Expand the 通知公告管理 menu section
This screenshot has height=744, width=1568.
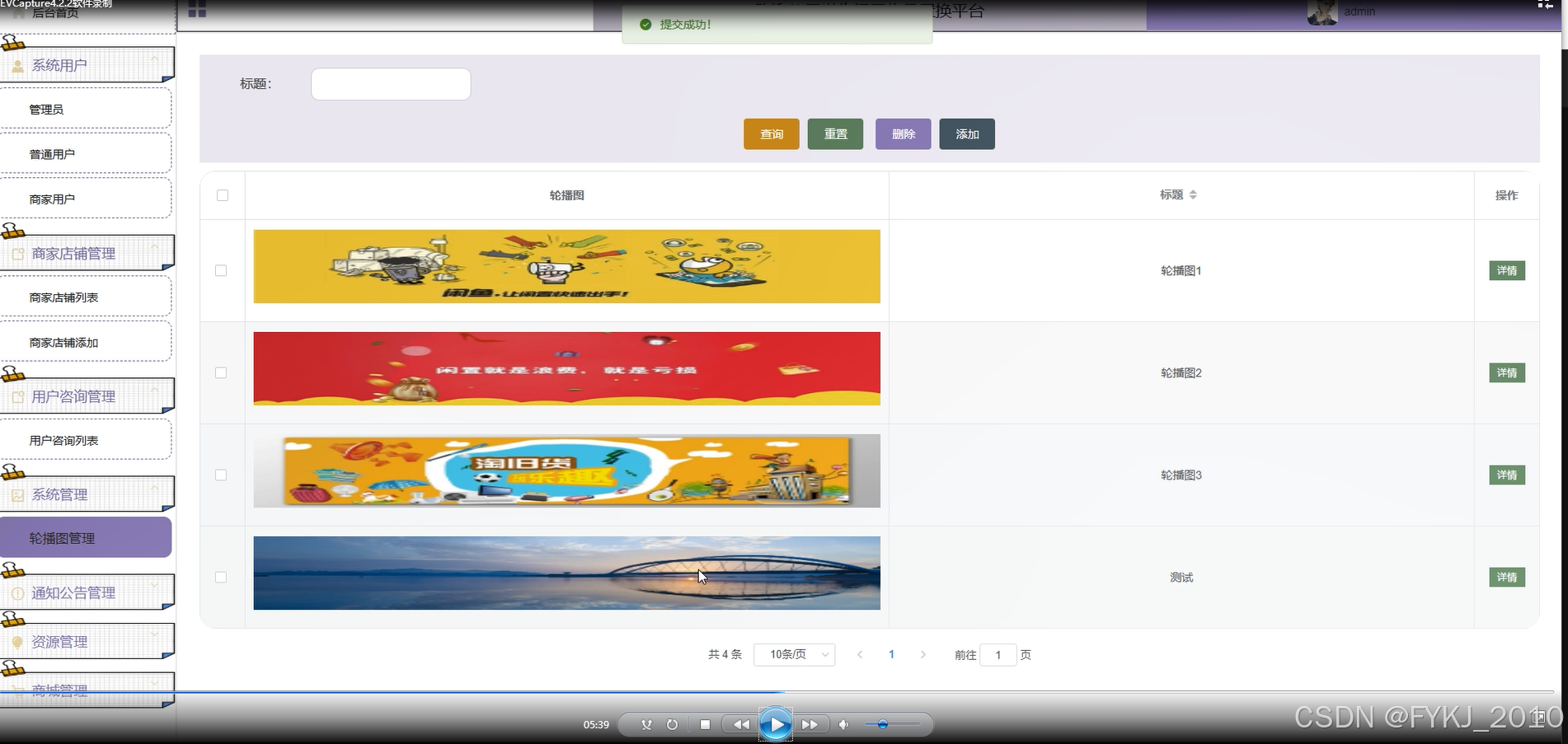click(154, 587)
